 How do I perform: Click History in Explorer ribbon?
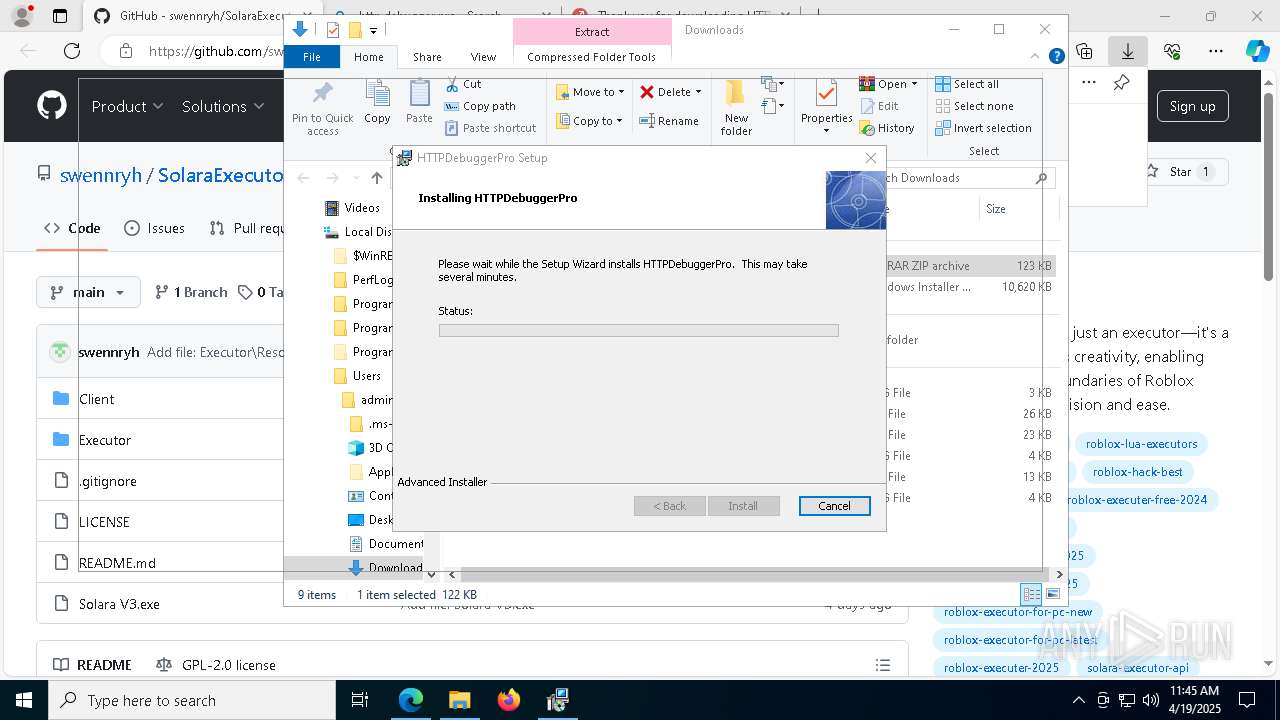pyautogui.click(x=887, y=128)
